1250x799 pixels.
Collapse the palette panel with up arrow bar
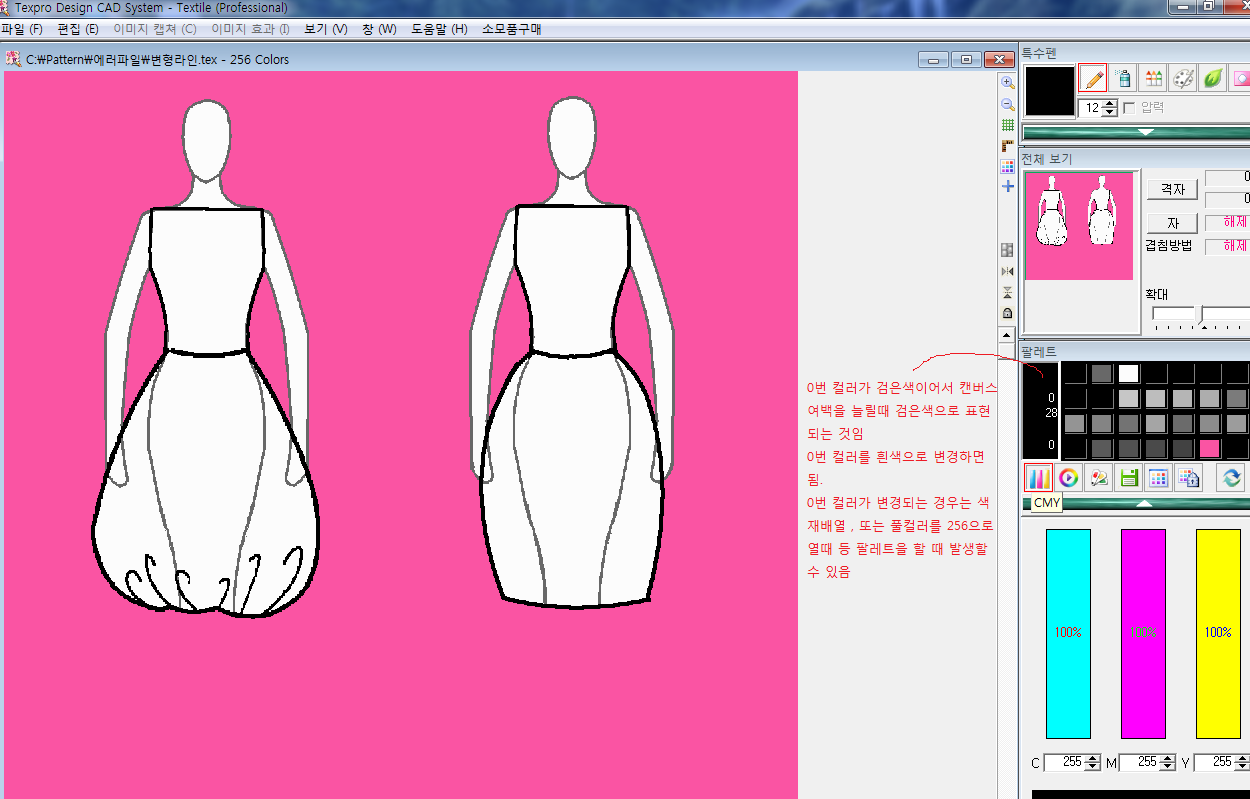(x=1145, y=503)
